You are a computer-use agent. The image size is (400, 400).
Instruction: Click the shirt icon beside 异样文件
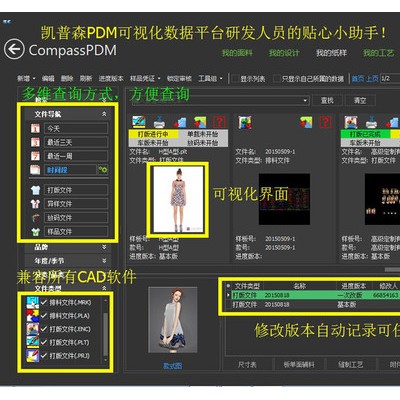(x=35, y=204)
